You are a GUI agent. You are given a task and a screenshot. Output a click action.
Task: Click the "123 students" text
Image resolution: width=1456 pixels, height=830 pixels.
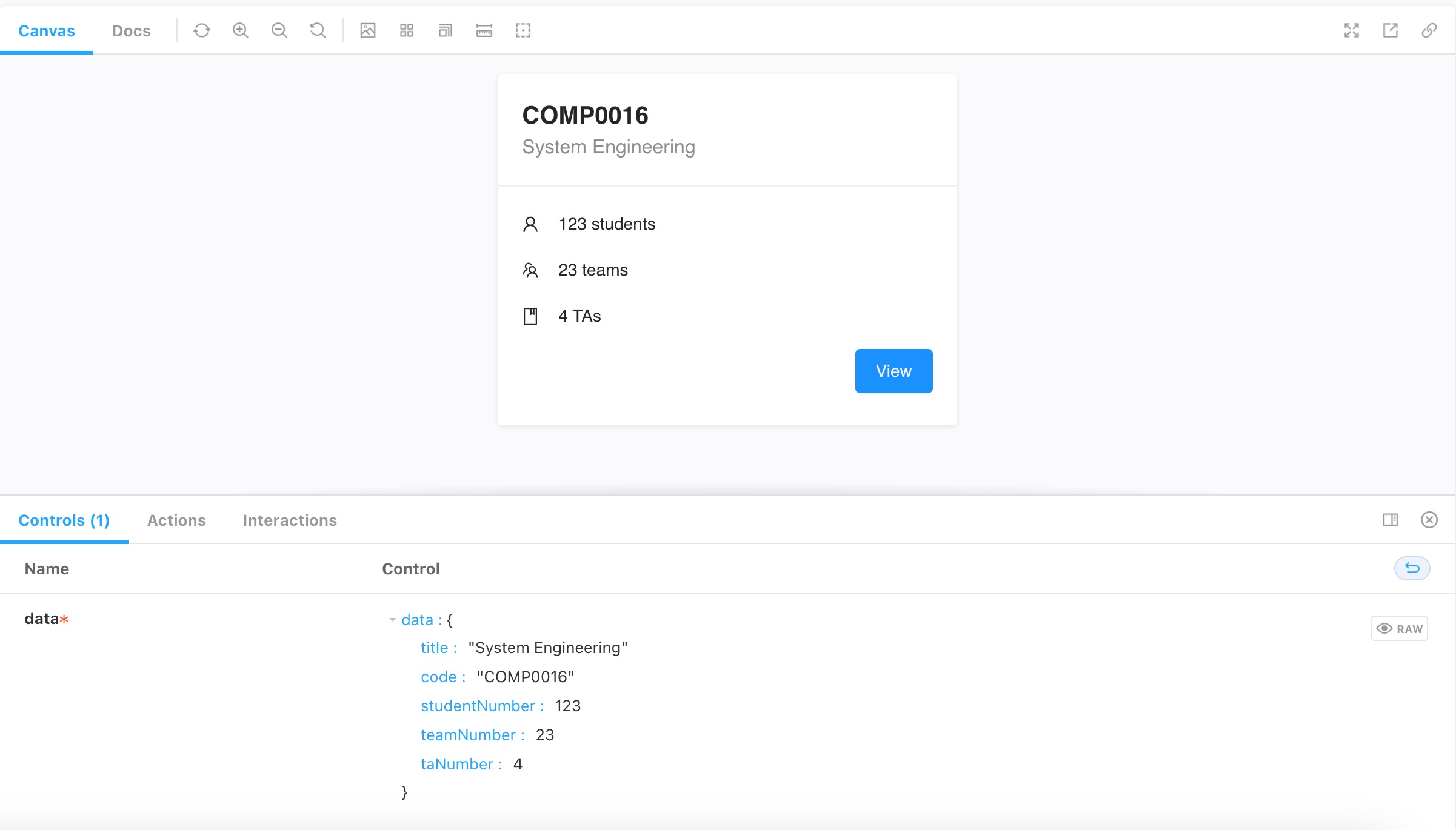[607, 224]
